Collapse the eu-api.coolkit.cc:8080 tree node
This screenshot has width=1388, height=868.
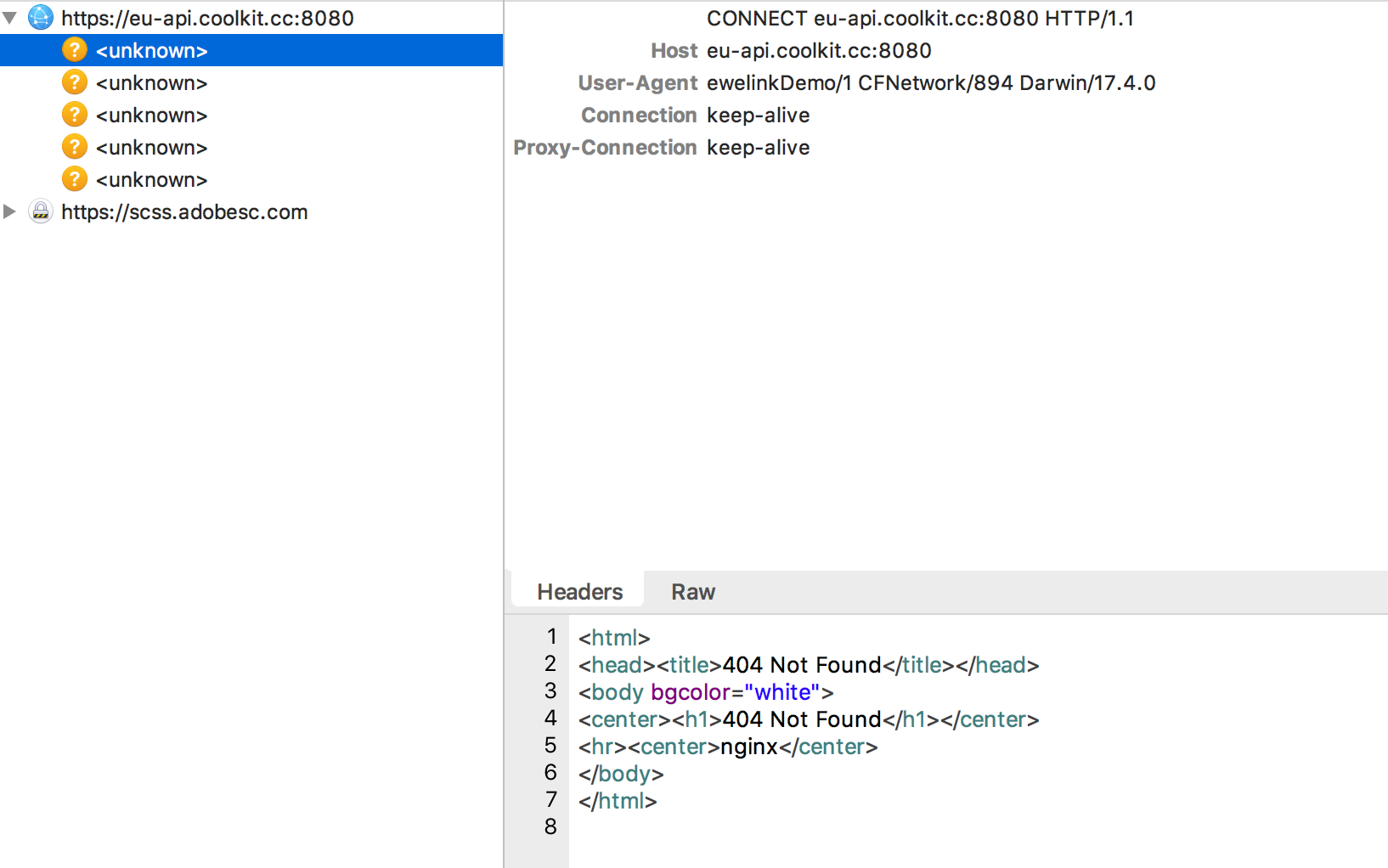[x=10, y=18]
